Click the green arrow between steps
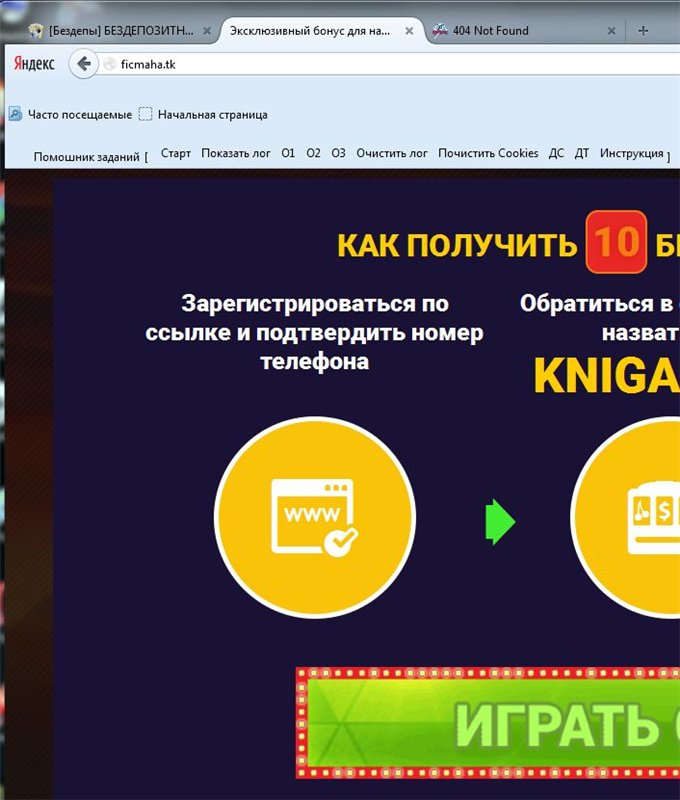This screenshot has width=680, height=800. (499, 521)
